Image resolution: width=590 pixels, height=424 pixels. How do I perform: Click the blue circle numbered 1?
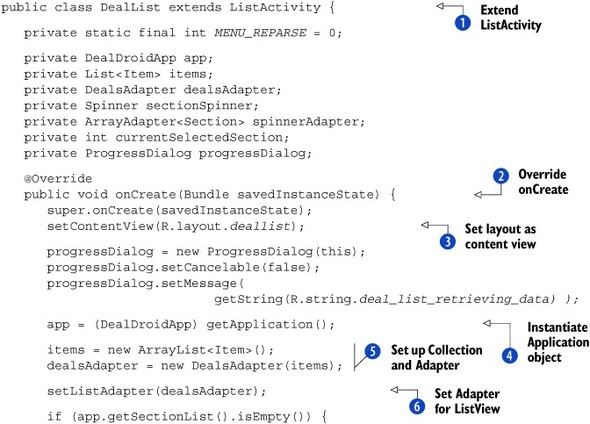[462, 23]
